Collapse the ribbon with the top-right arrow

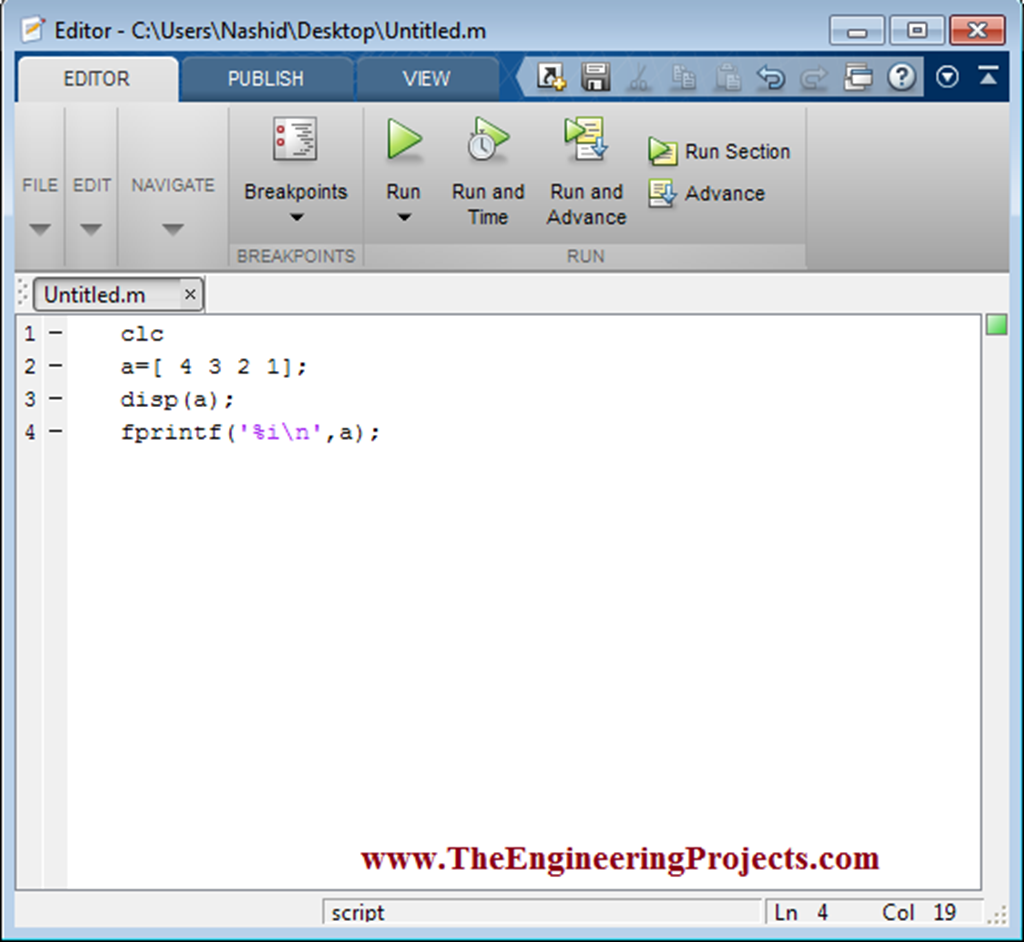988,75
